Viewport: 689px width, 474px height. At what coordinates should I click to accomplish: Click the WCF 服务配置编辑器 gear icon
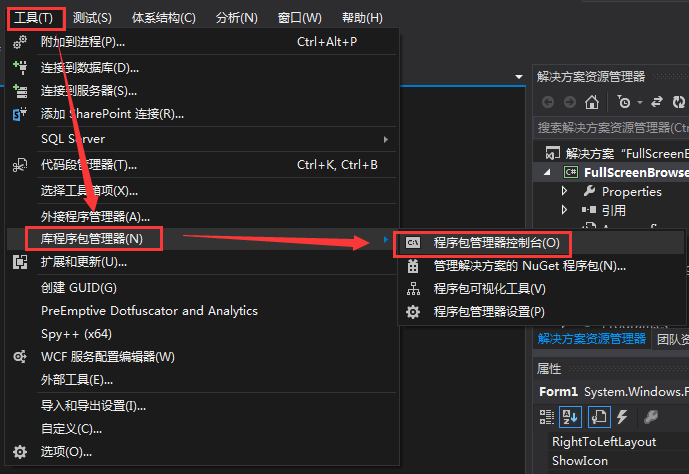pyautogui.click(x=20, y=357)
